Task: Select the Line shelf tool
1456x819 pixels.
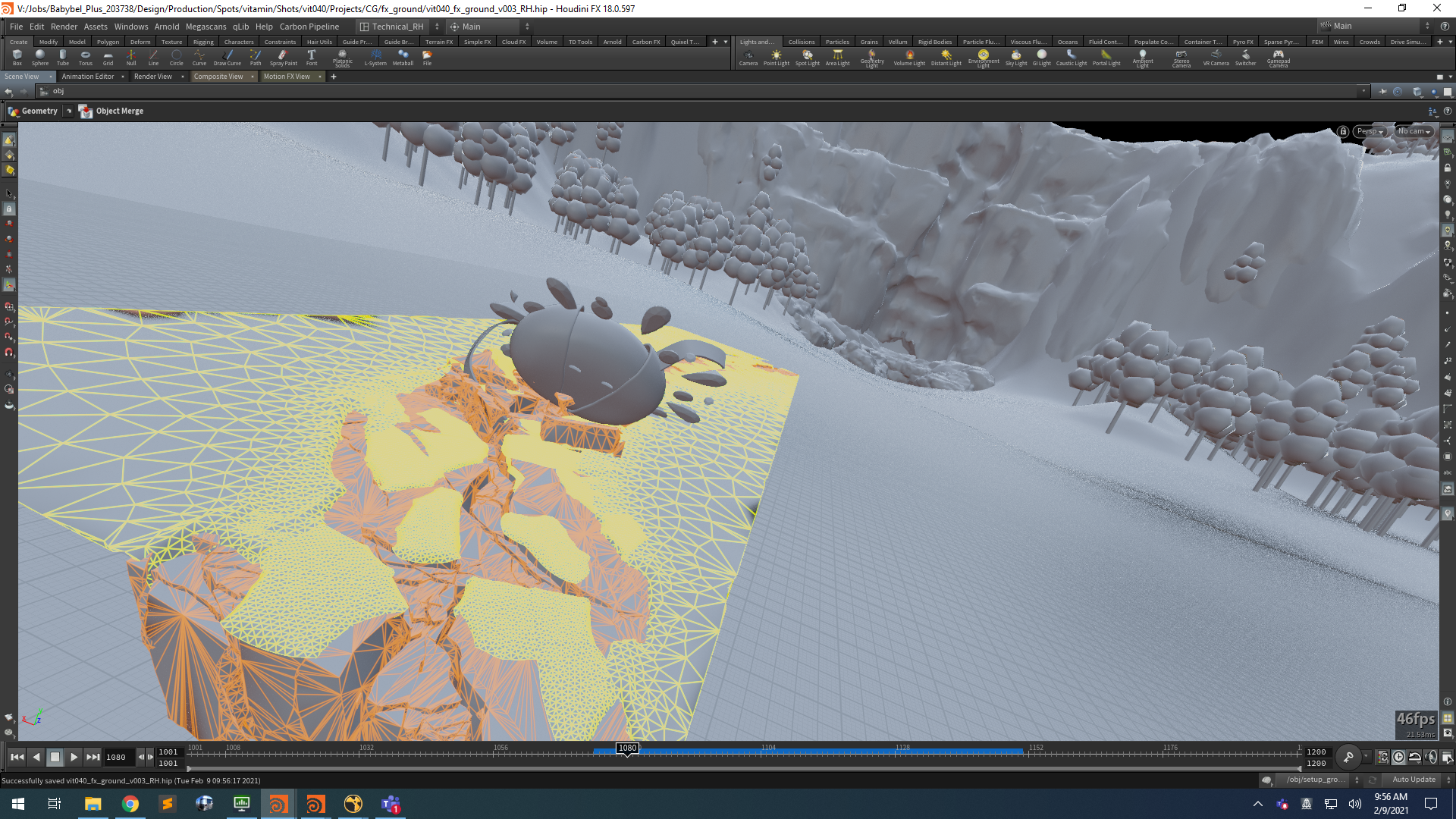Action: pos(154,58)
